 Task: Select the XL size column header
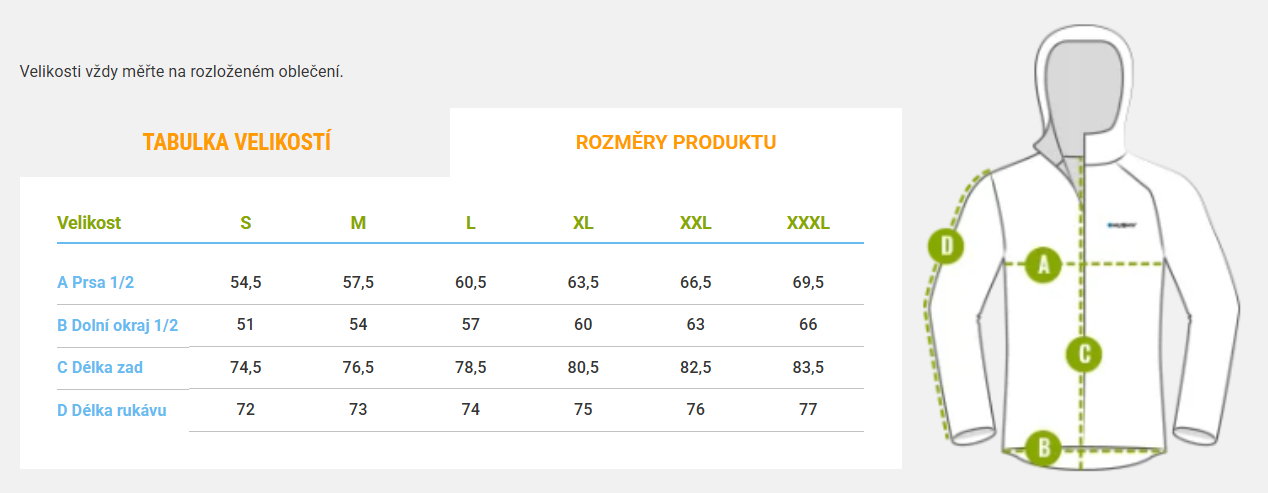pos(583,223)
